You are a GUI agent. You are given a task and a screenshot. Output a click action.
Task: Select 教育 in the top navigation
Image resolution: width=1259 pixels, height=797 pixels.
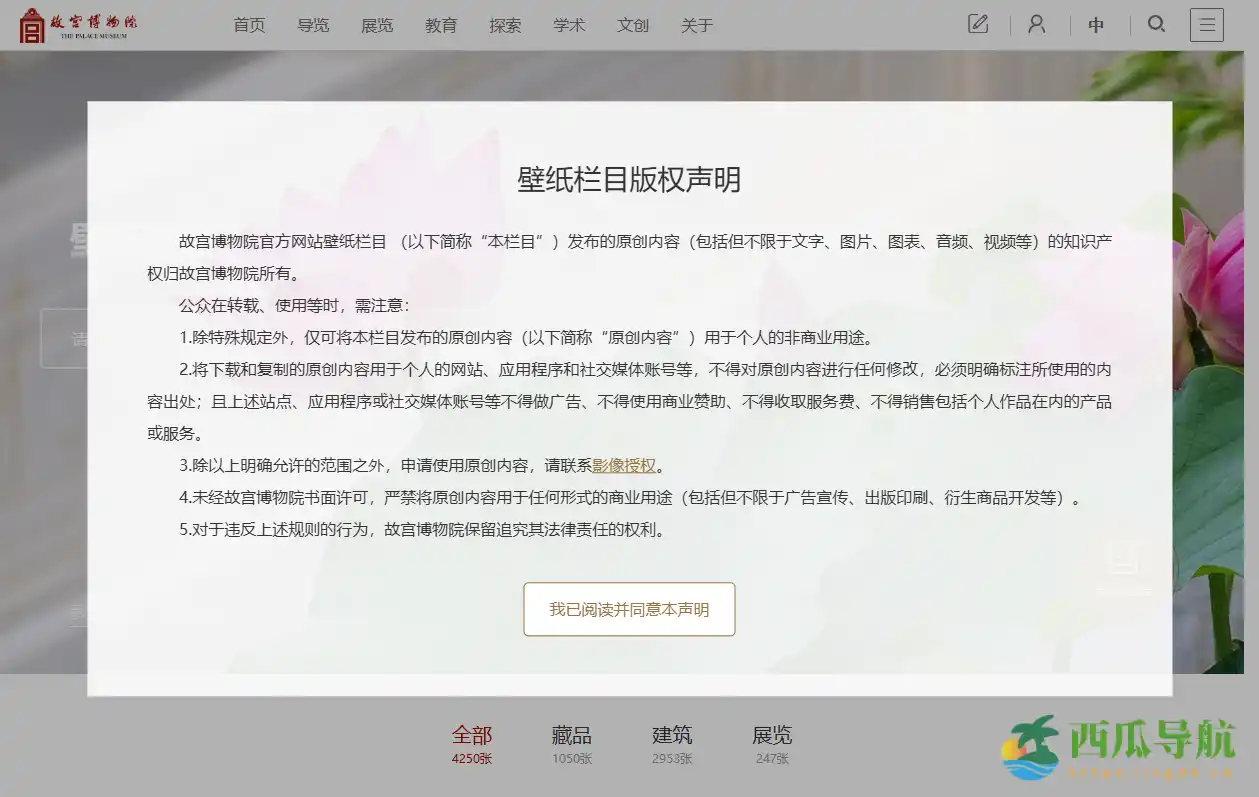441,25
